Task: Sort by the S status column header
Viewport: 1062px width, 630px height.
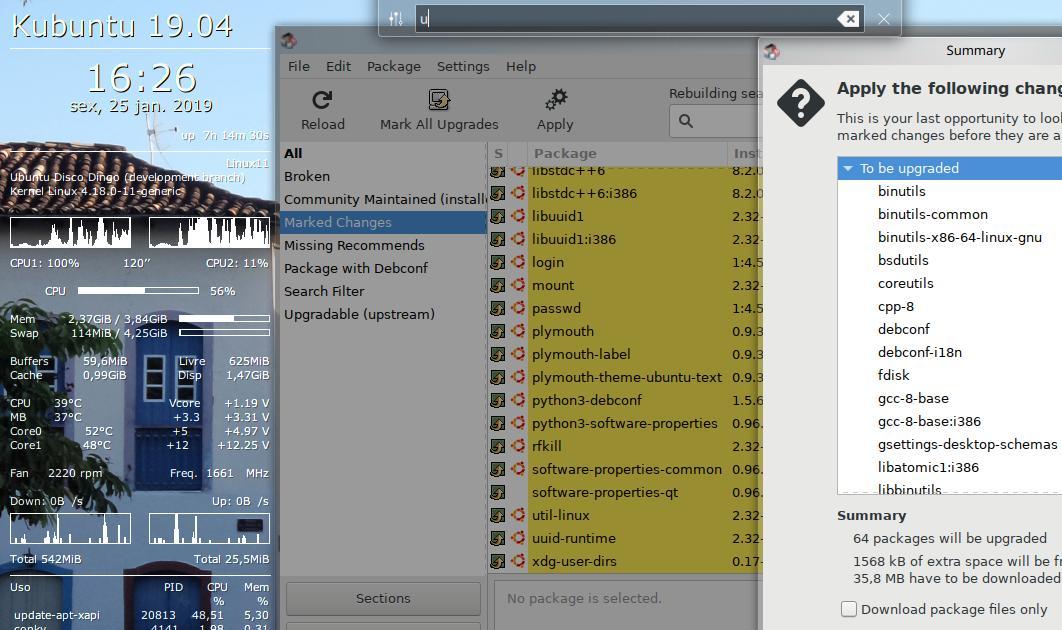Action: pyautogui.click(x=498, y=153)
